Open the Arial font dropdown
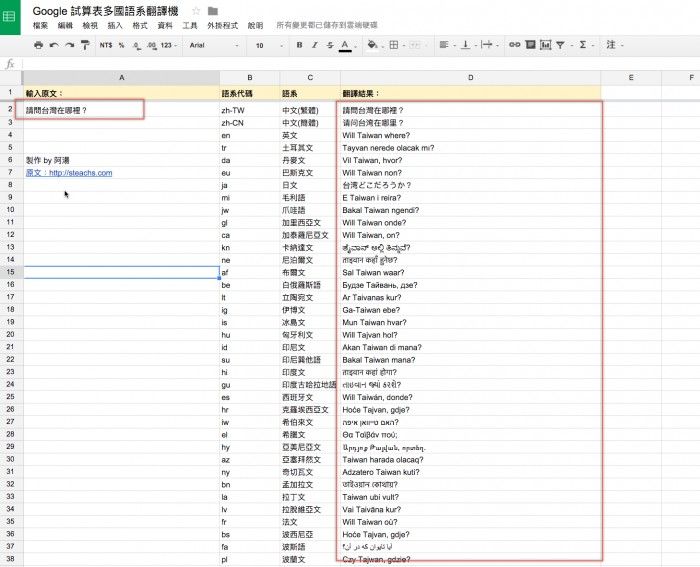Viewport: 700px width, 567px height. (x=214, y=45)
